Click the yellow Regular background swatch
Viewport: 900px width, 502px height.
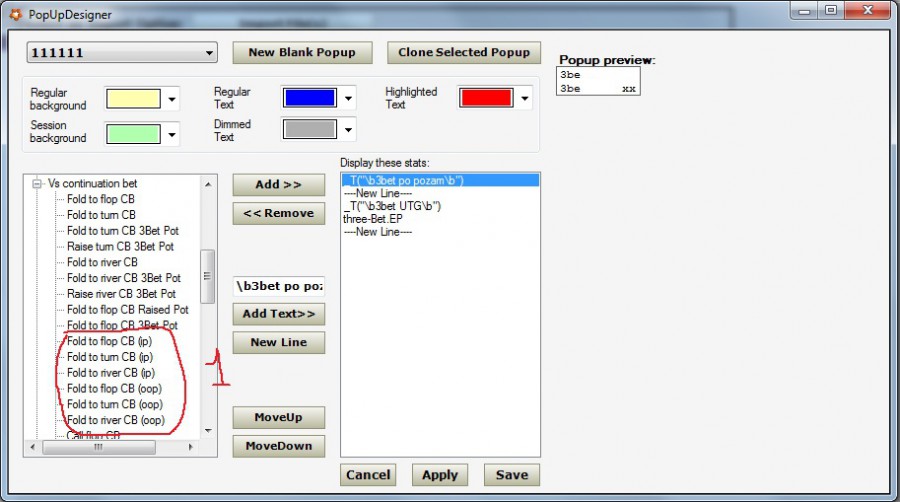tap(132, 99)
